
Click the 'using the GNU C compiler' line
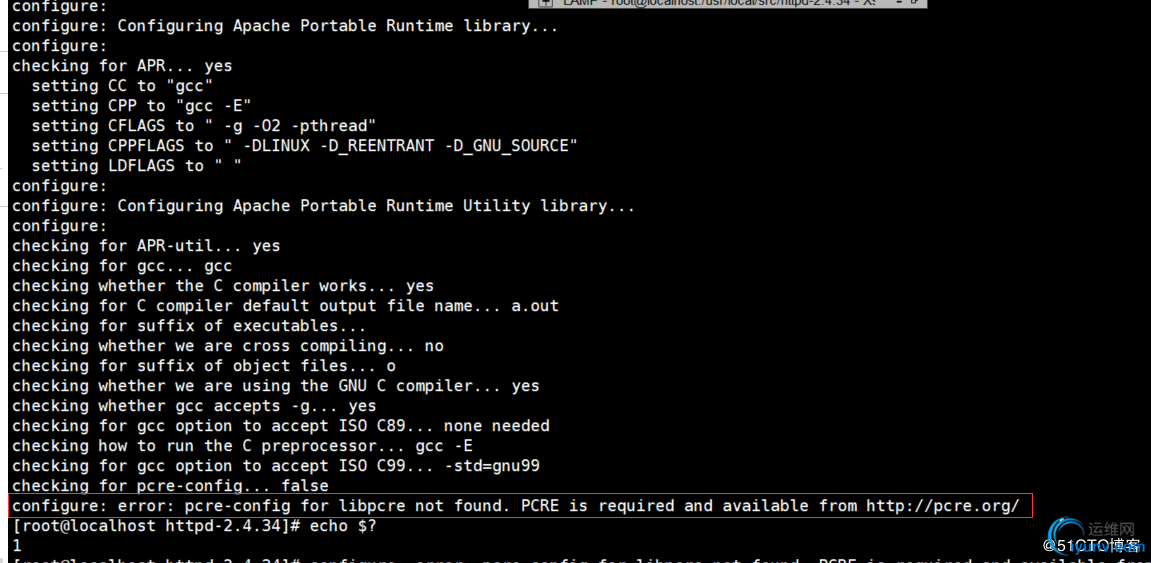pos(276,385)
